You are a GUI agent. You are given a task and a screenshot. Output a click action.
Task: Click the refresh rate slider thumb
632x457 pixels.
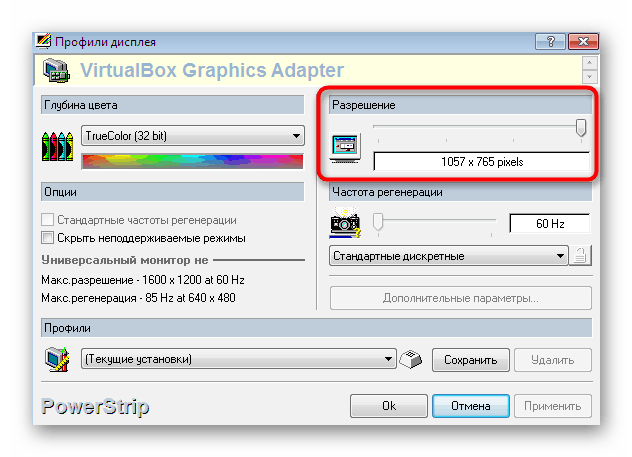(x=378, y=222)
